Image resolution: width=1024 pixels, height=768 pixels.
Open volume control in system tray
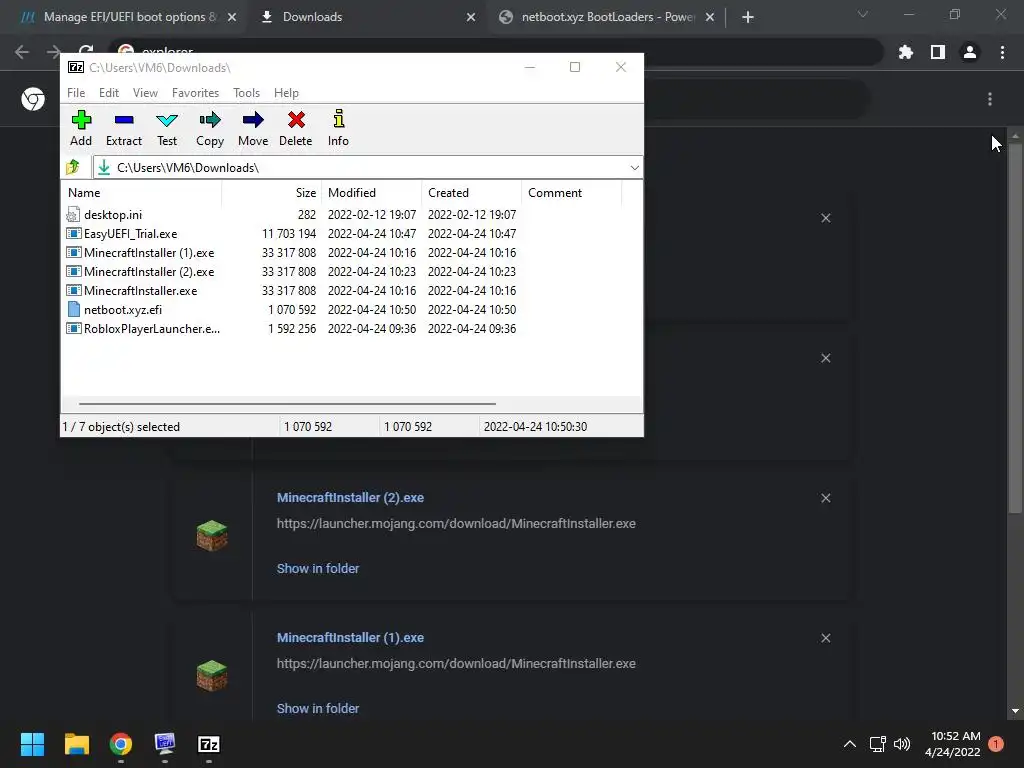coord(902,744)
